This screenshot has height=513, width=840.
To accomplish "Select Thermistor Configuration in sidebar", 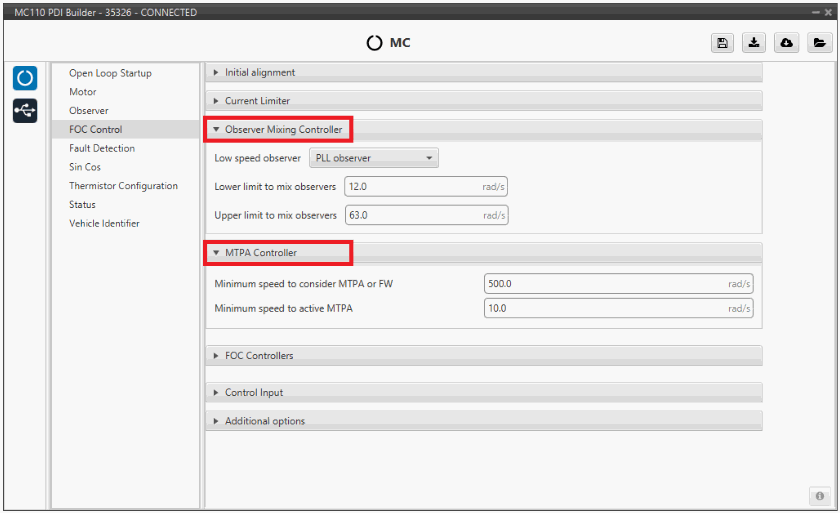I will point(123,186).
